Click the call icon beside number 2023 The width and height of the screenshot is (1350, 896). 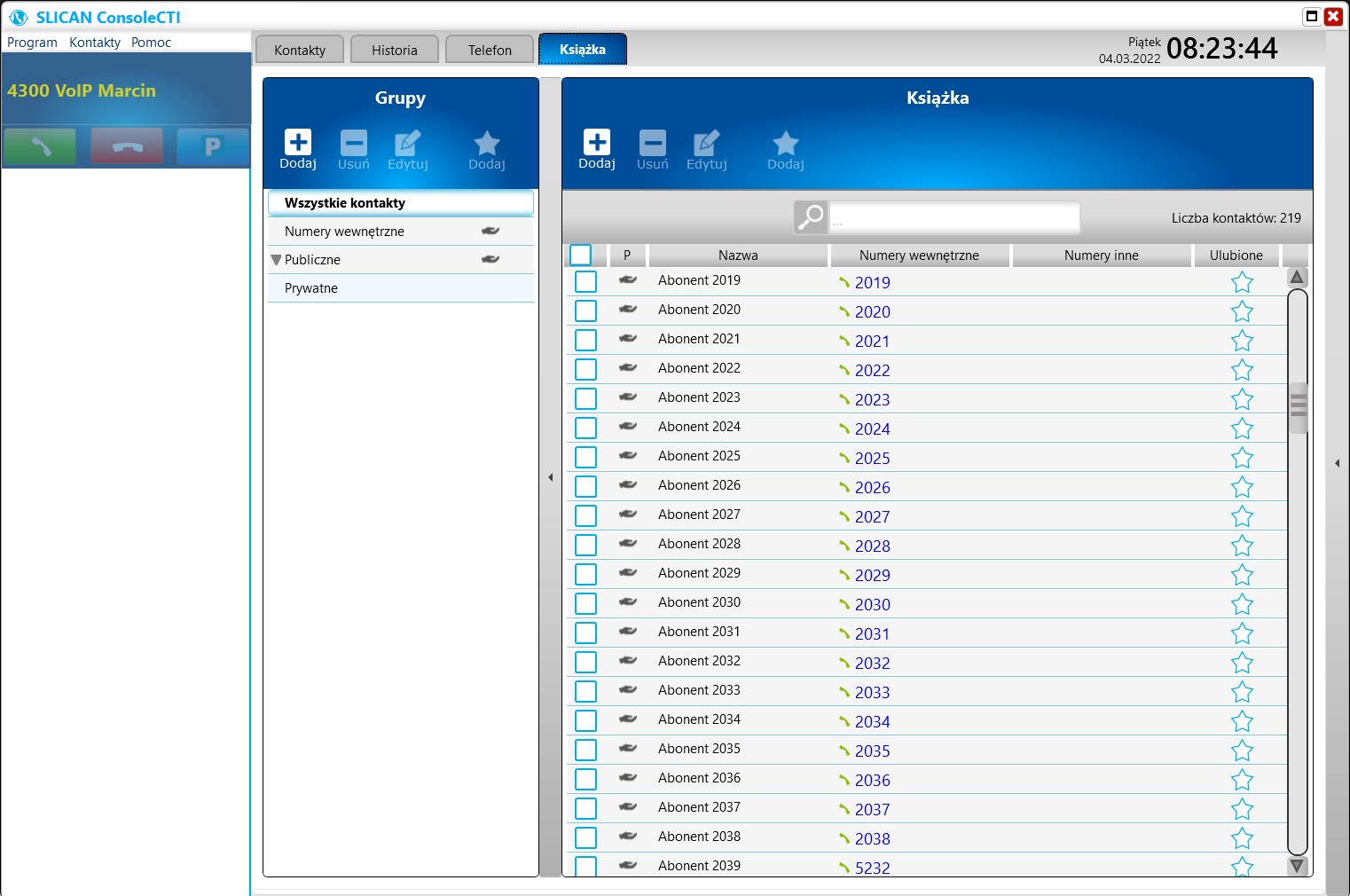[x=844, y=400]
